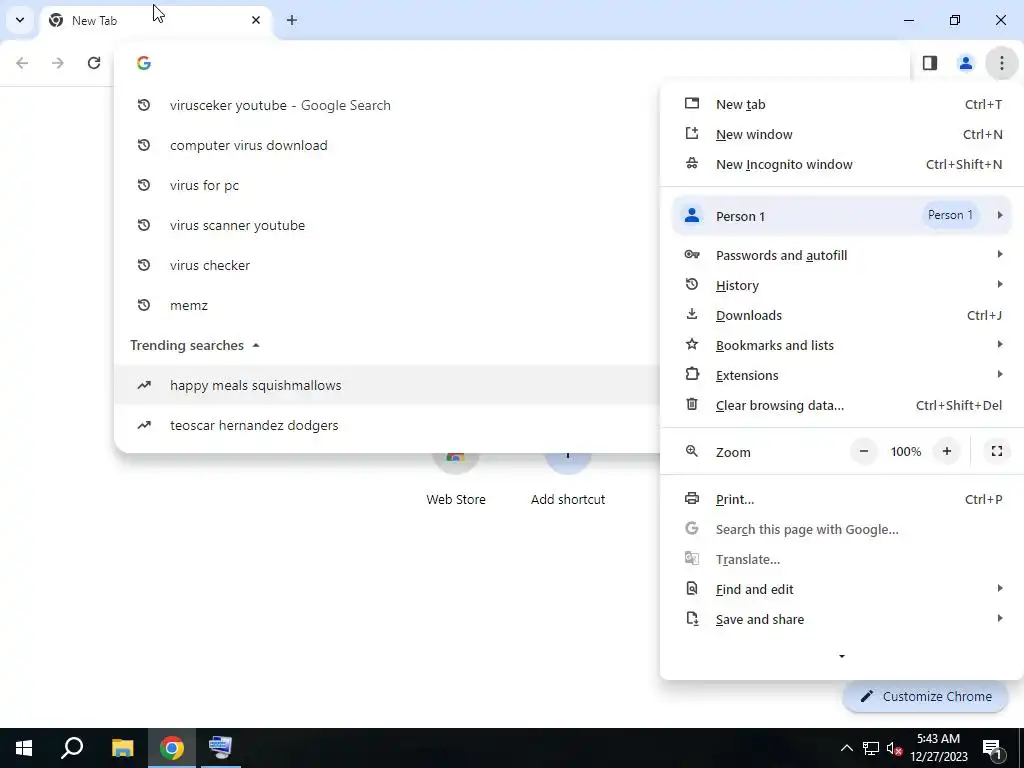Open a new tab with plus button
Image resolution: width=1024 pixels, height=768 pixels.
coord(292,20)
